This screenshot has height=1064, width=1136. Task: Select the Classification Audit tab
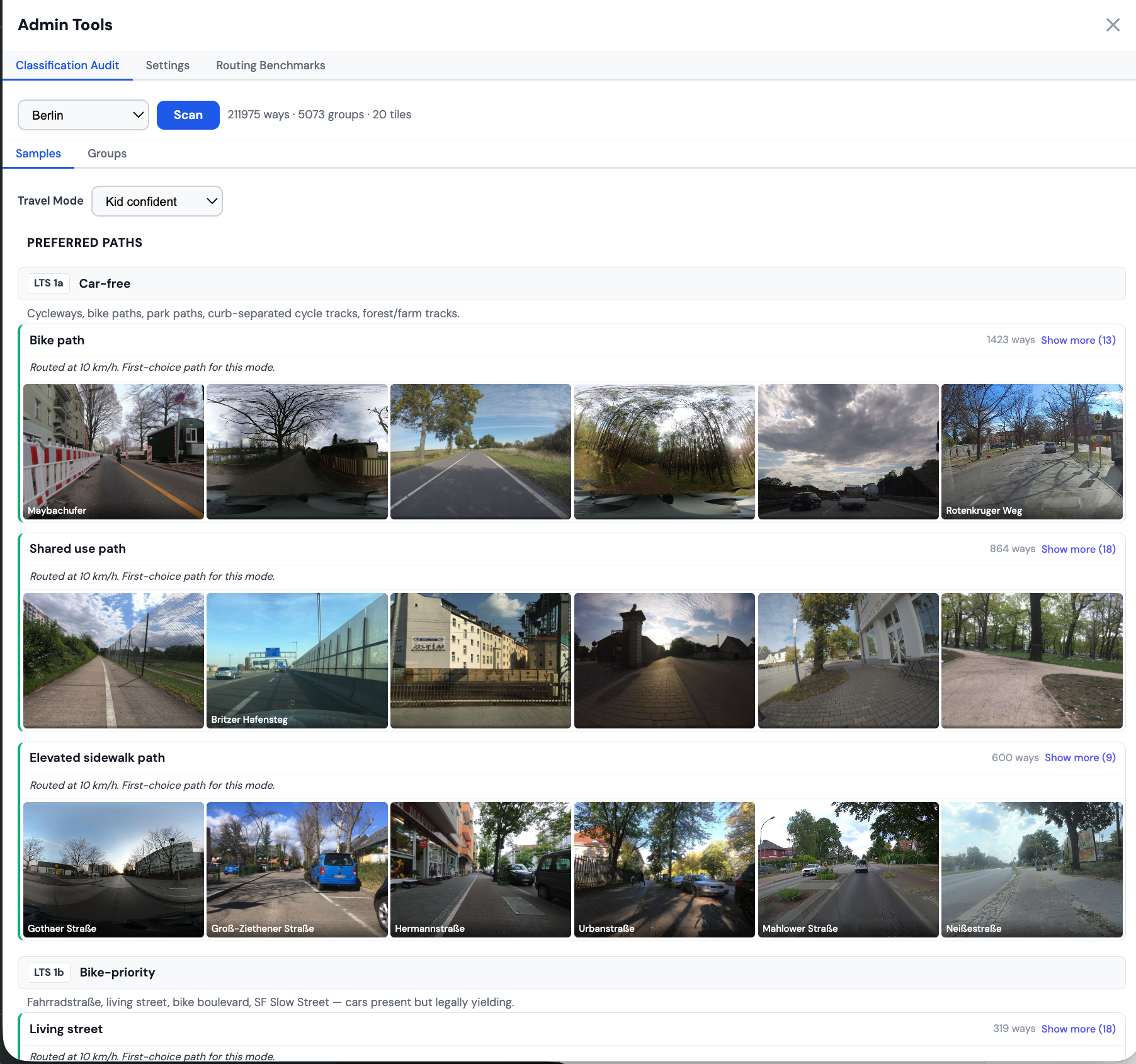[67, 65]
